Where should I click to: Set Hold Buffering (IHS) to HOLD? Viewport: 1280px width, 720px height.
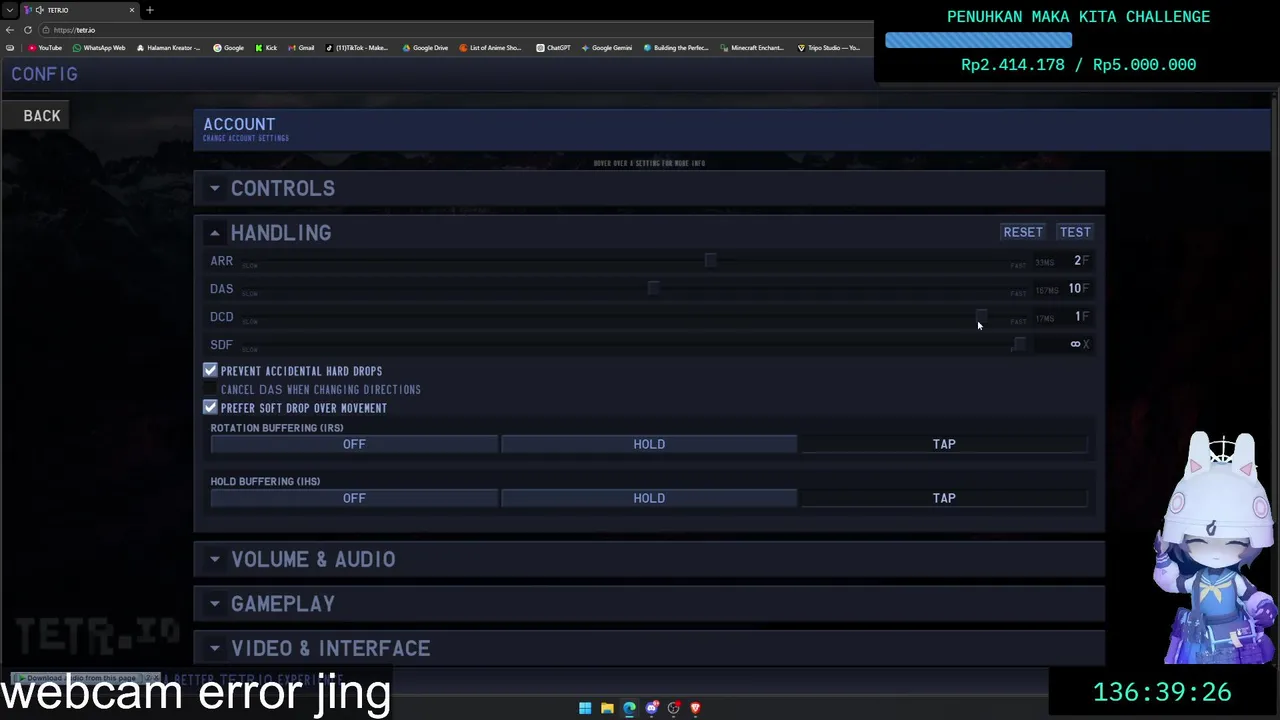point(649,498)
